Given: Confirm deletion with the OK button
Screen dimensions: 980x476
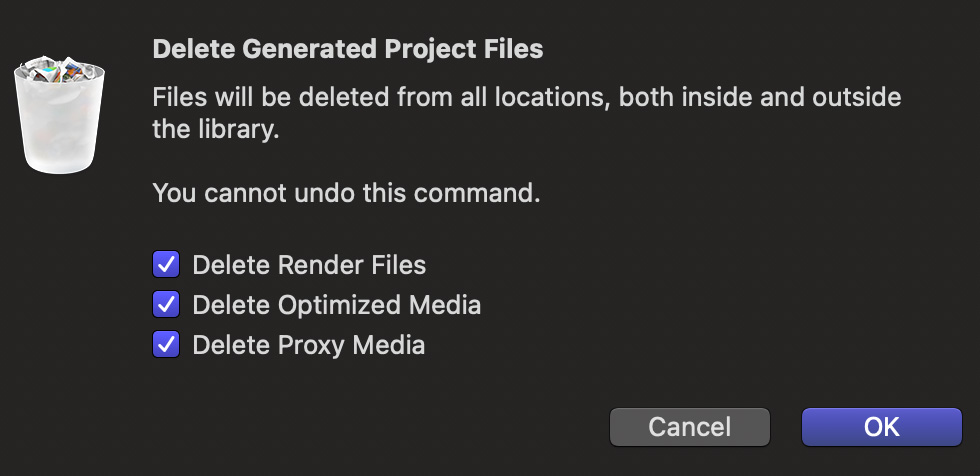Looking at the screenshot, I should [881, 427].
